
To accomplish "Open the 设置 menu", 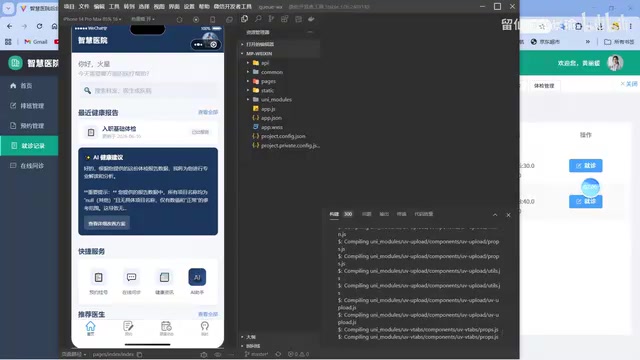I will coord(189,7).
